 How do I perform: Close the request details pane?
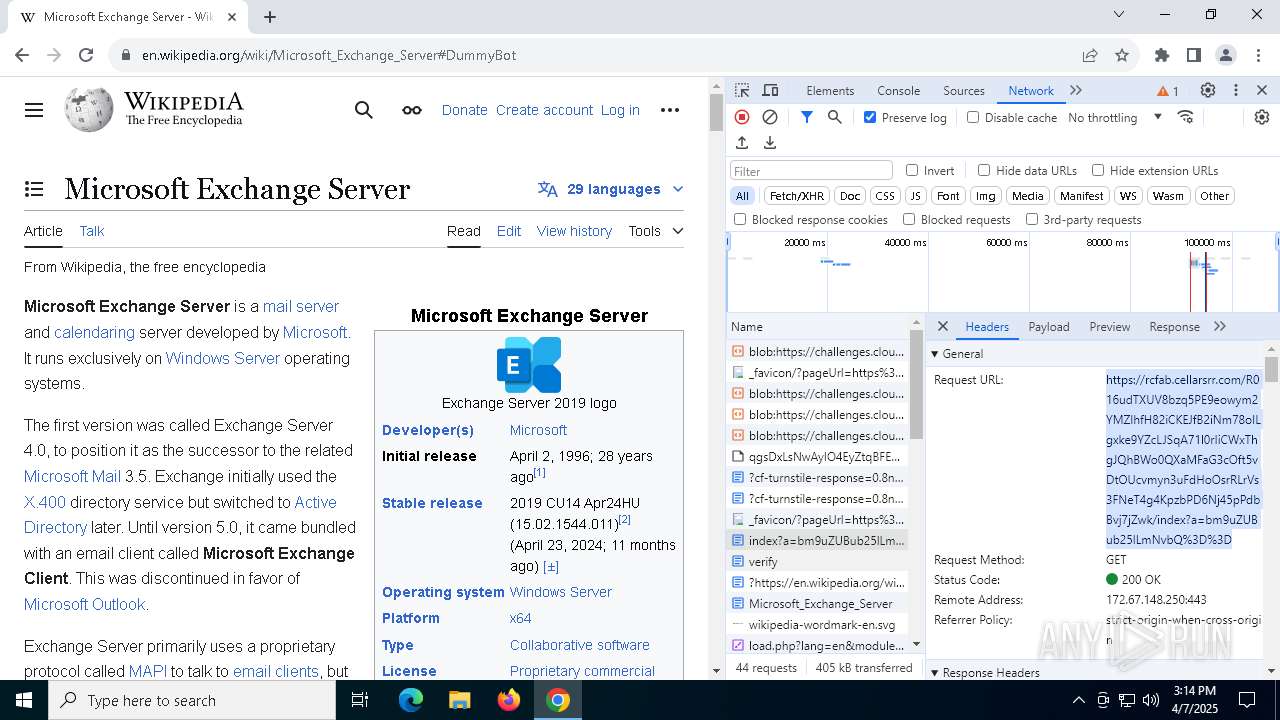point(943,326)
